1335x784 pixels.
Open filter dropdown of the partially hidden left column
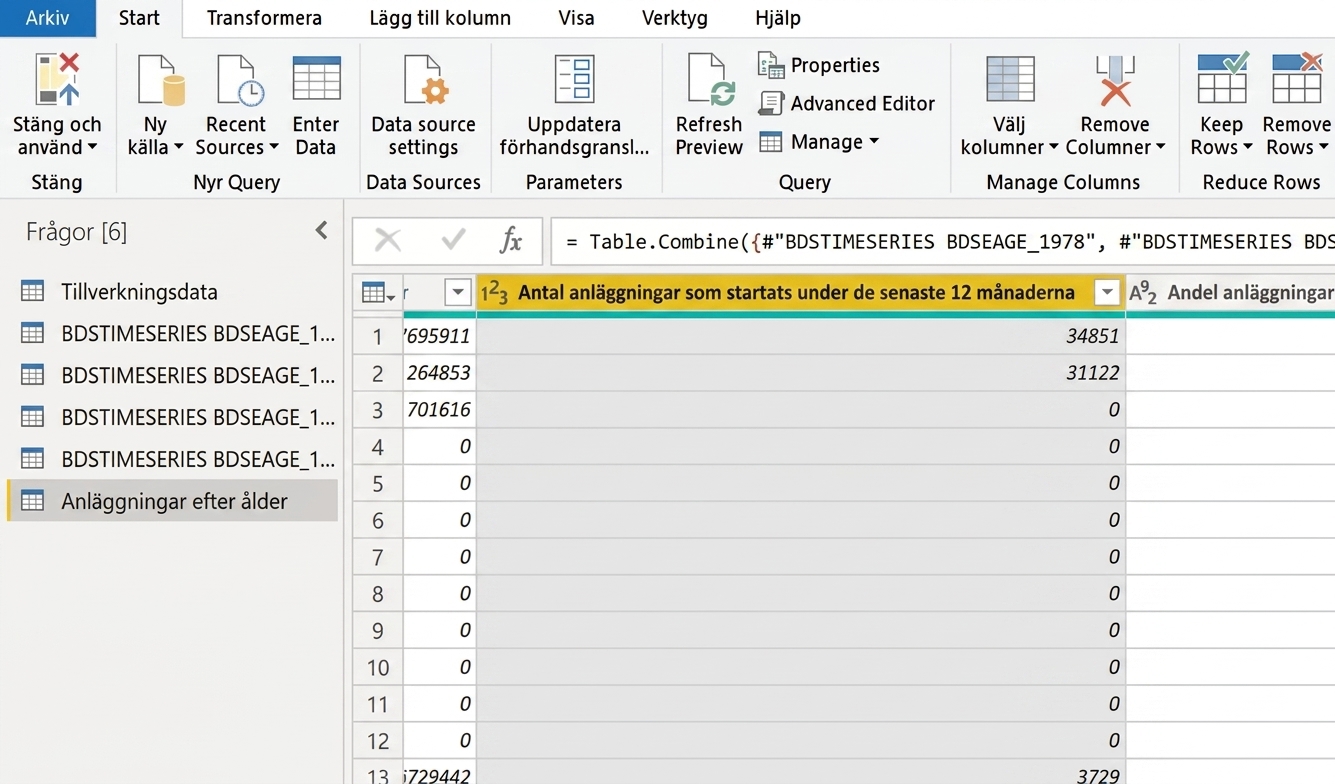(x=457, y=293)
